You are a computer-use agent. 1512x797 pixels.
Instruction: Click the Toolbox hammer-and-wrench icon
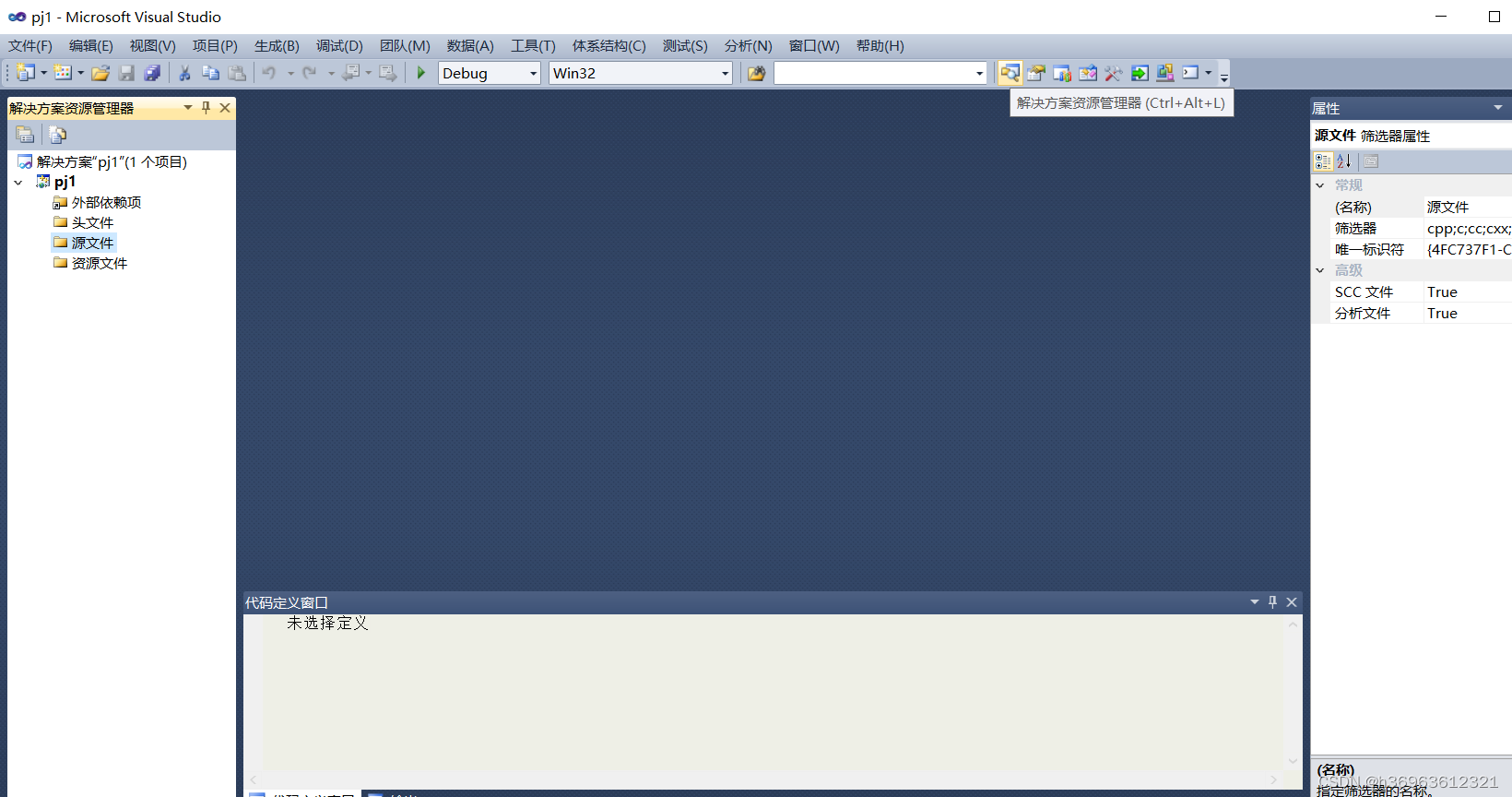point(1114,73)
